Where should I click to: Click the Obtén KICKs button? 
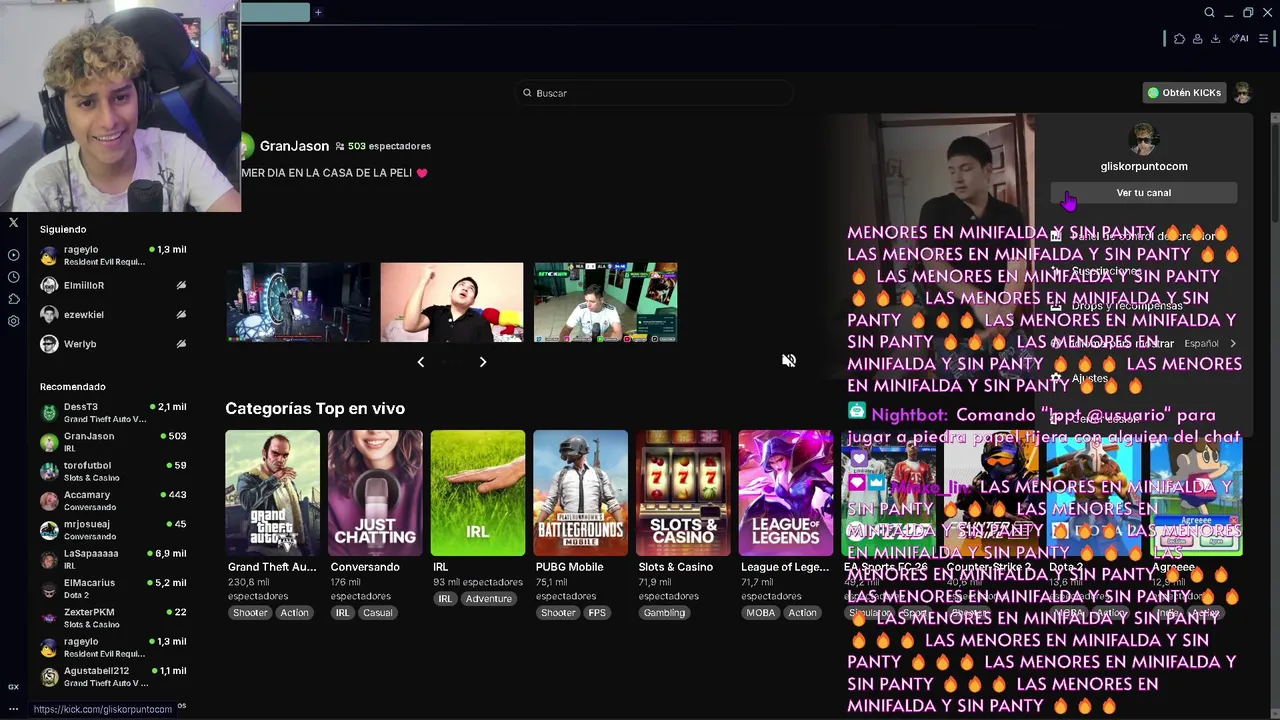pyautogui.click(x=1184, y=93)
